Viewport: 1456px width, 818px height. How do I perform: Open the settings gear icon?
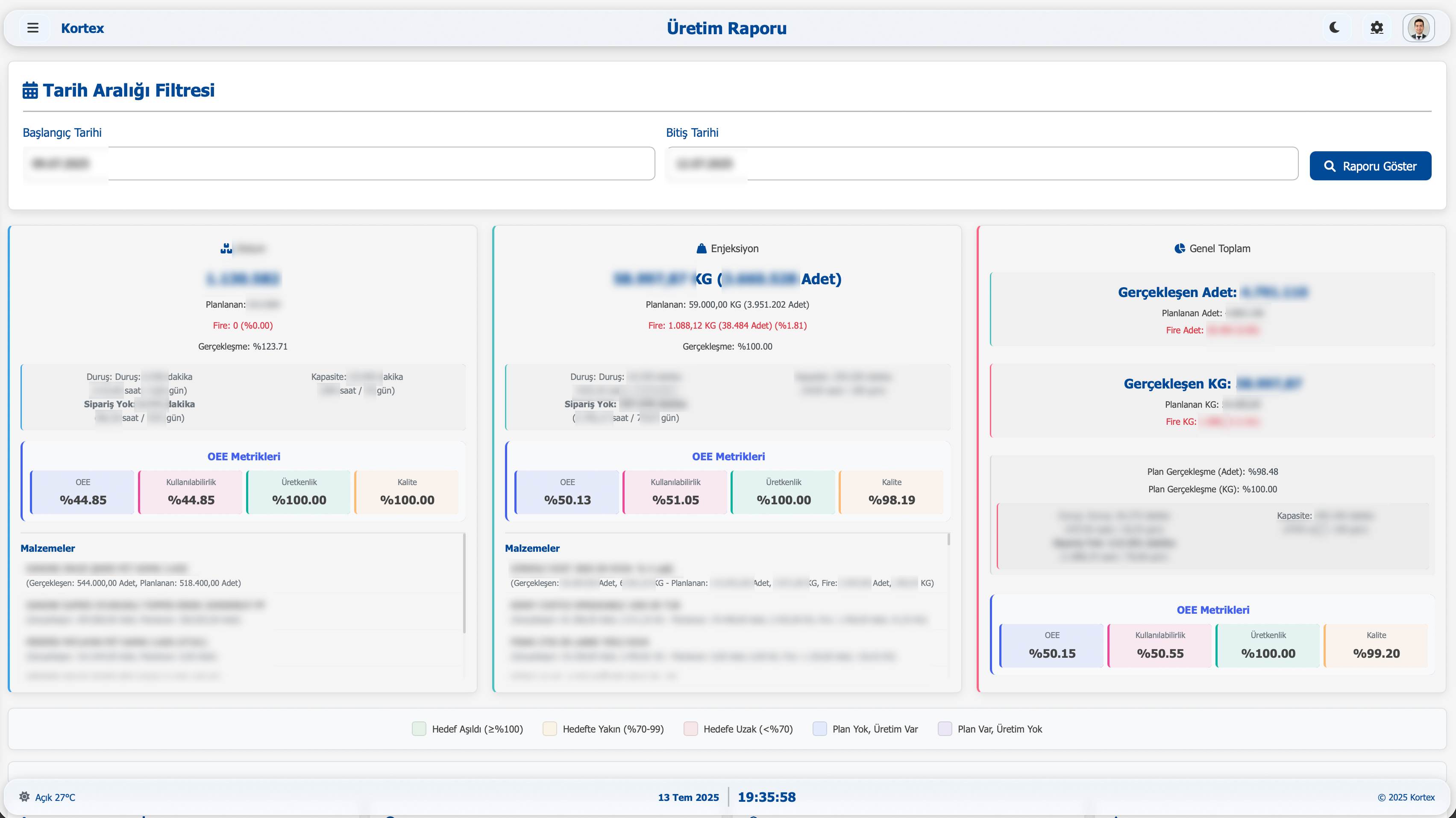point(1376,28)
